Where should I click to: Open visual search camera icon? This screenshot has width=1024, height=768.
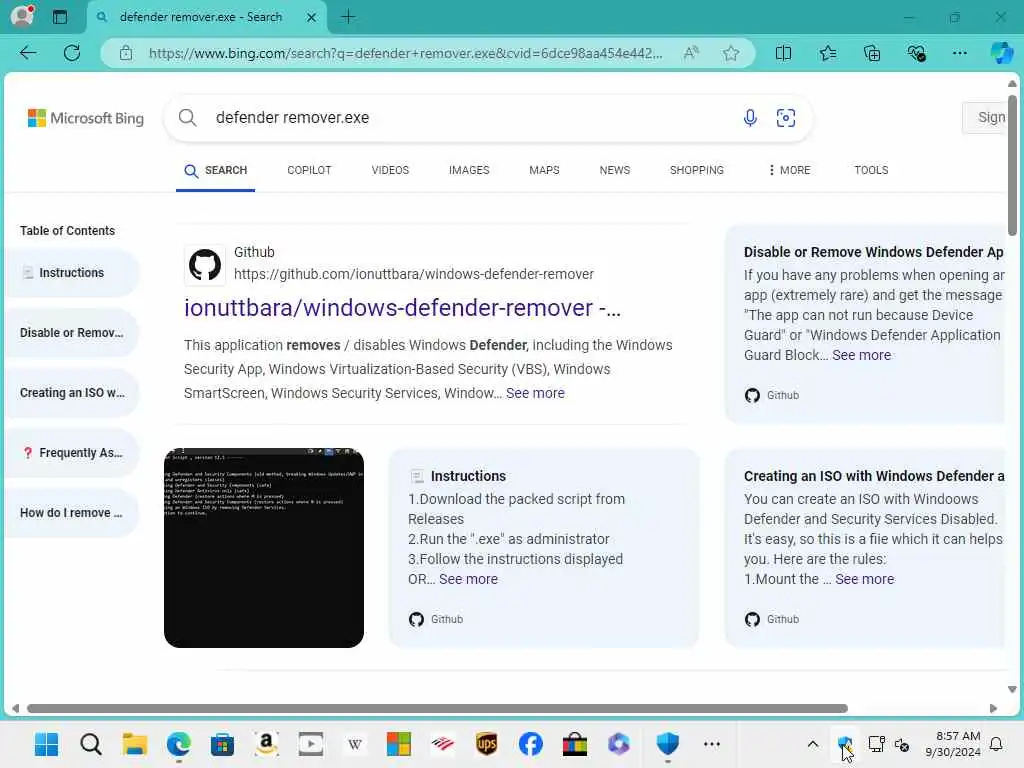click(x=786, y=118)
